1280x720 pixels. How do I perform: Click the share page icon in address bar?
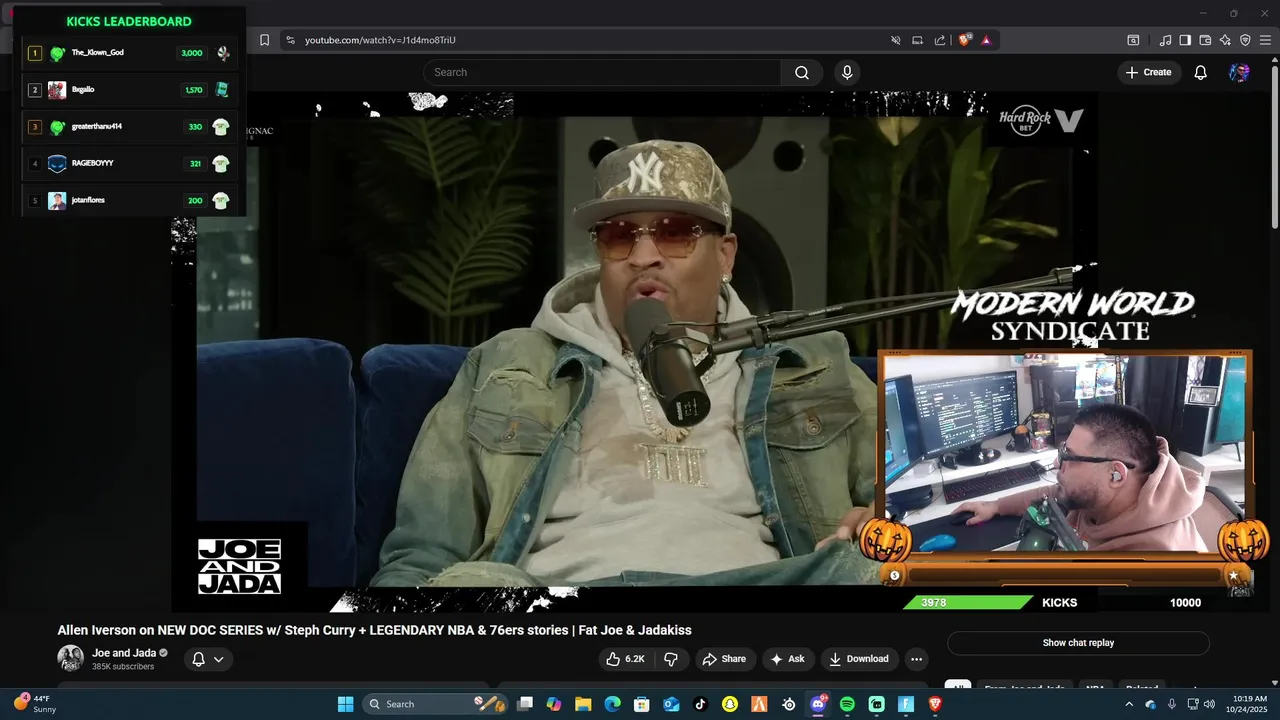940,40
